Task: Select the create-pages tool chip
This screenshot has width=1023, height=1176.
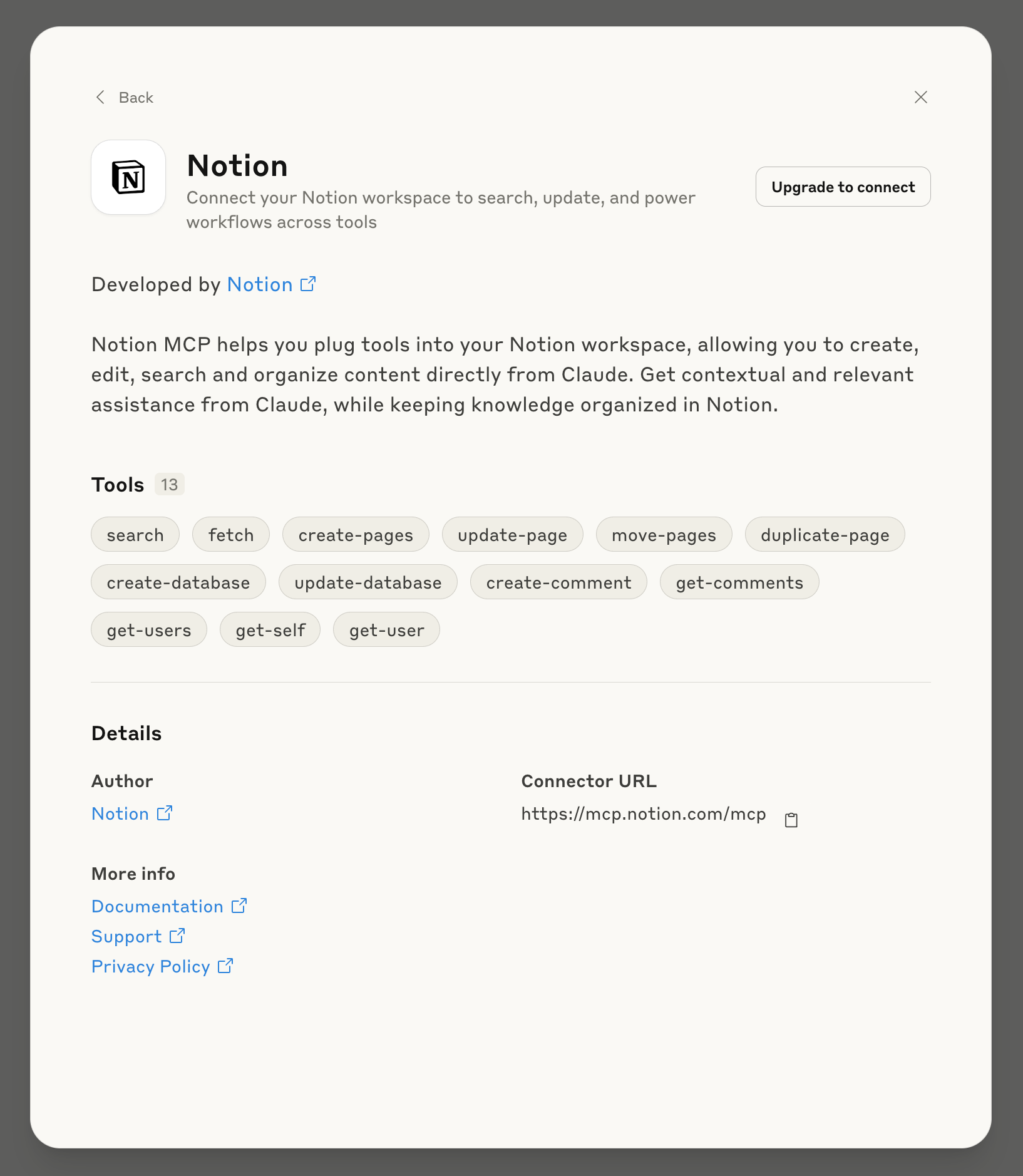Action: 356,535
